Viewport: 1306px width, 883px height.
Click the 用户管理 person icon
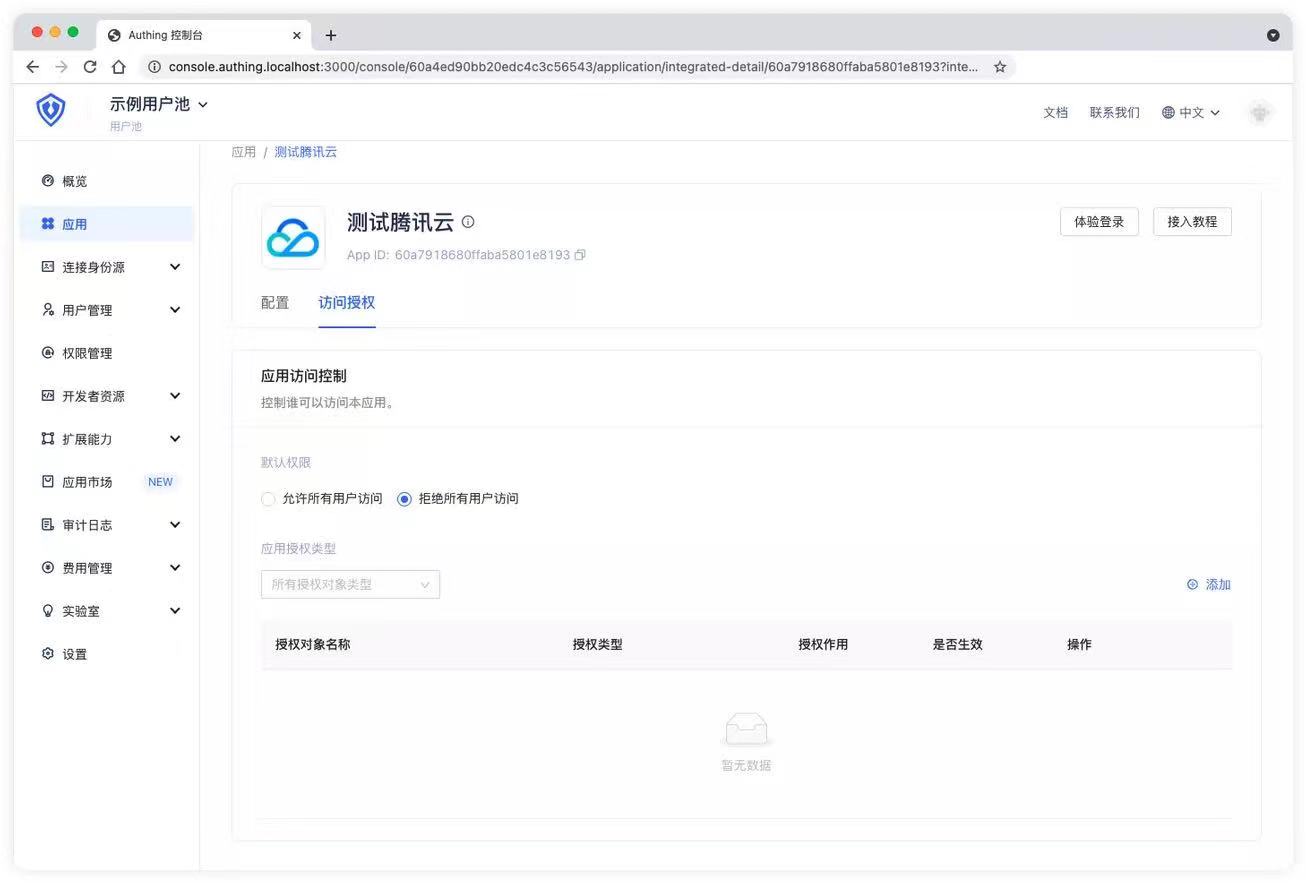click(47, 310)
